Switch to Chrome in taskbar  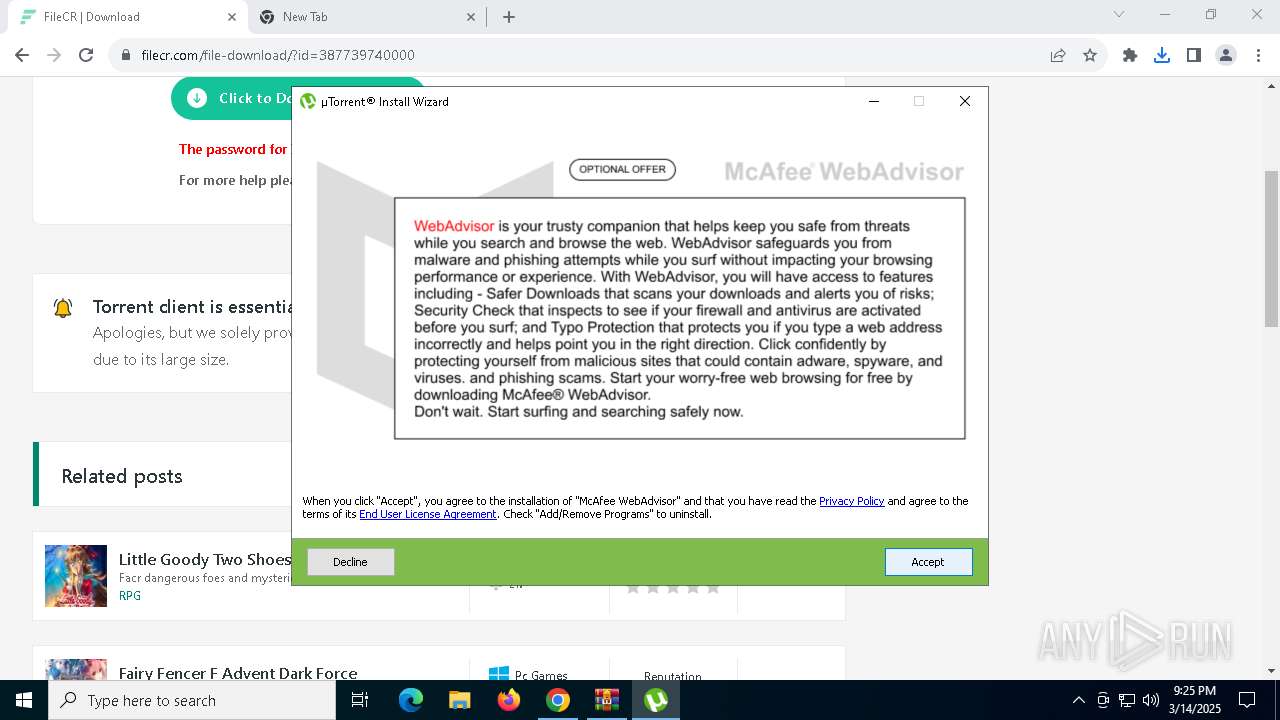tap(558, 700)
